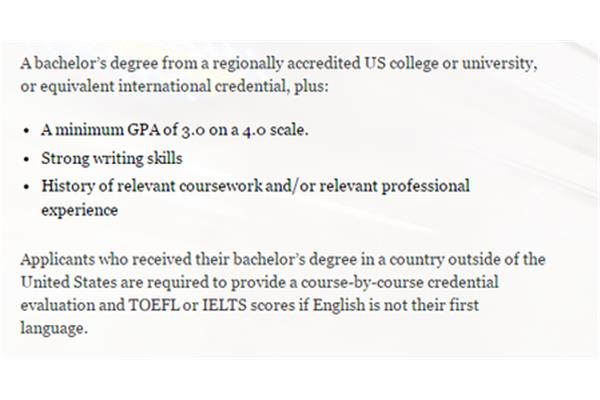Screen dimensions: 600x400
Task: Click the word 'English' in the last paragraph
Action: 339,305
